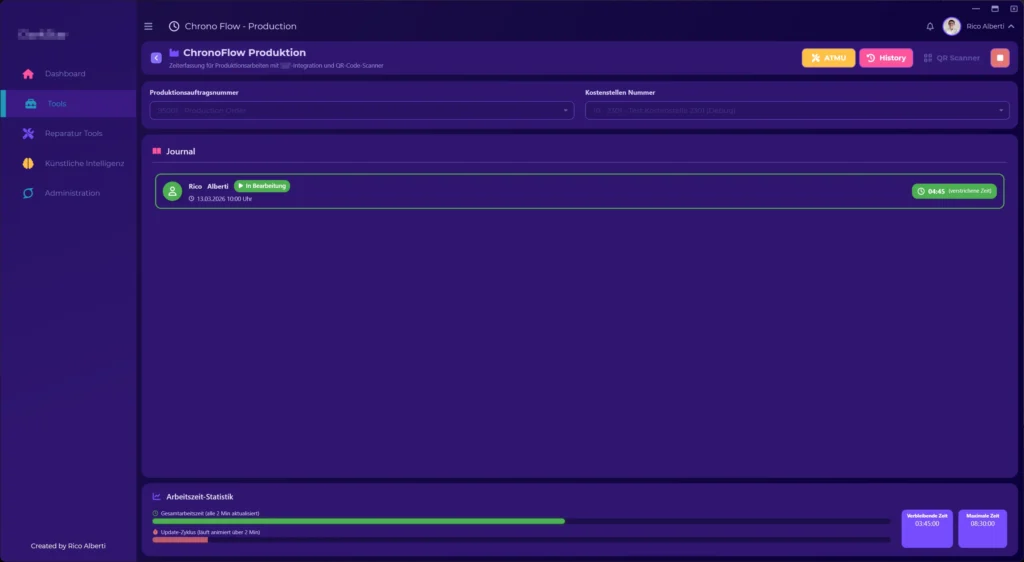This screenshot has width=1024, height=562.
Task: Click the 04:45 elapsed time badge
Action: click(954, 191)
